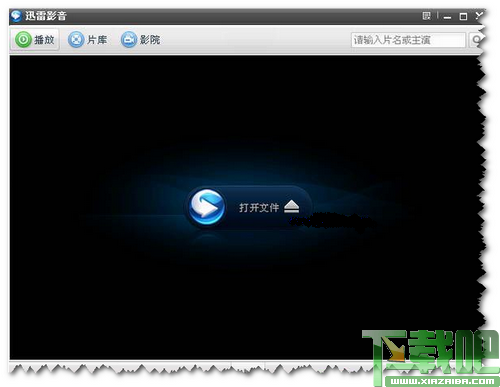Screen dimensions: 500x387
Task: Switch to the 播放 tab label
Action: tap(44, 40)
